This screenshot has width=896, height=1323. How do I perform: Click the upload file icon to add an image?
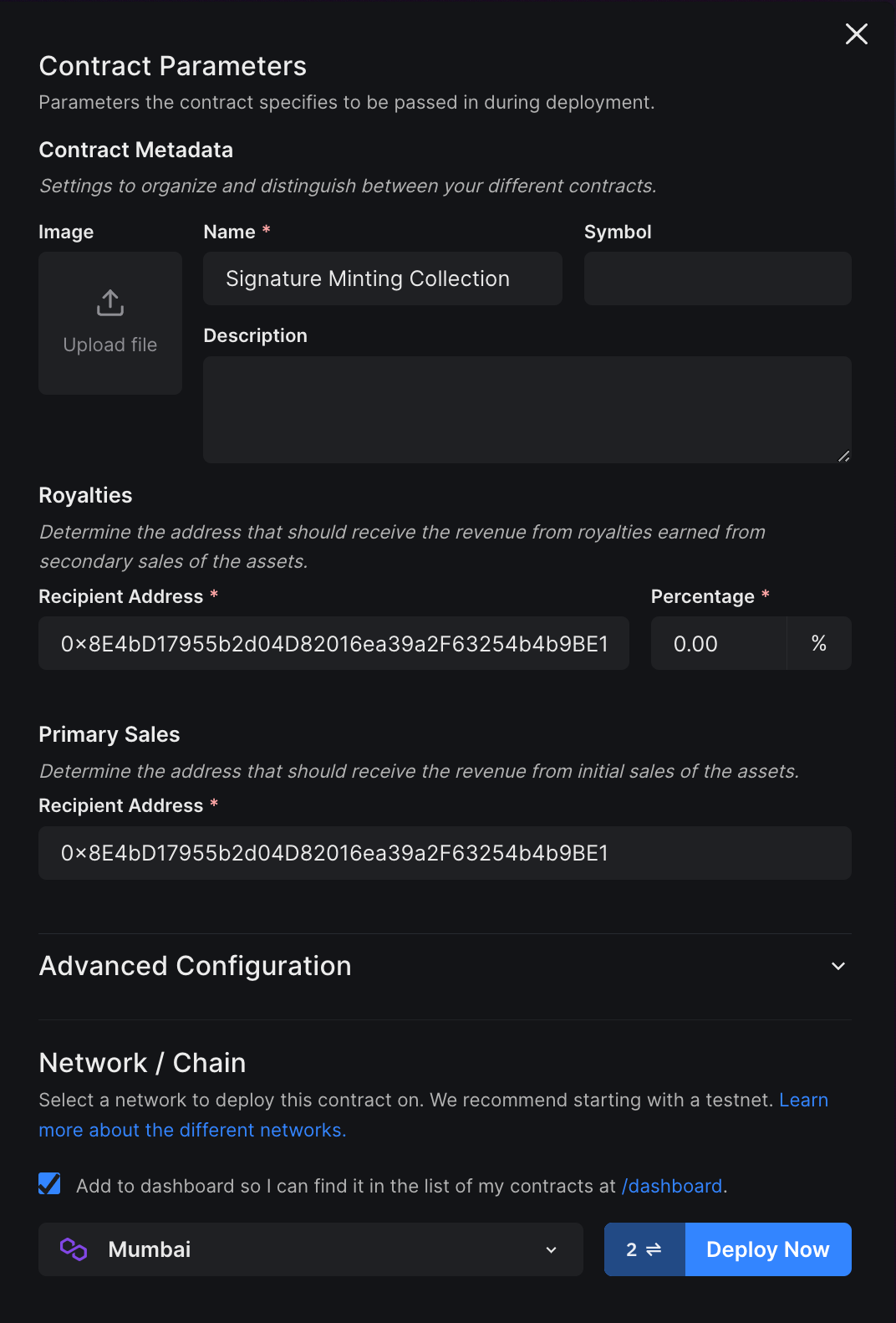[x=109, y=303]
